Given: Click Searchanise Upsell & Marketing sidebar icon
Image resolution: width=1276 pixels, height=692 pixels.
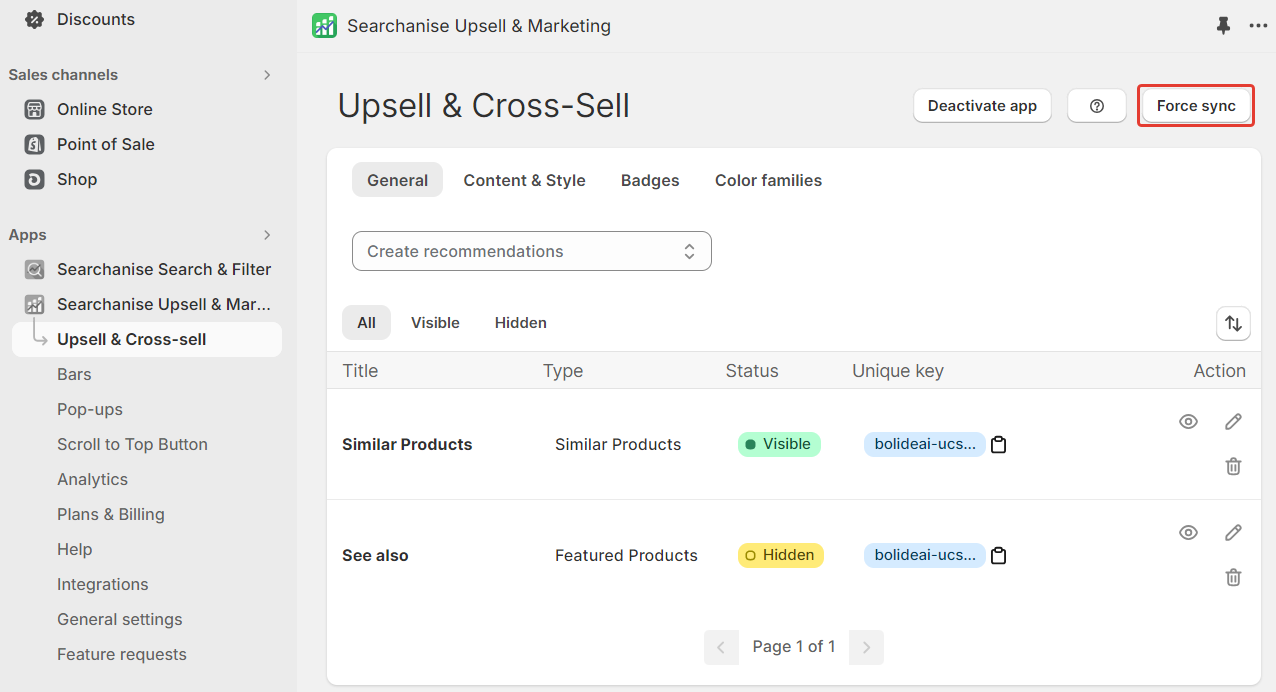Looking at the screenshot, I should 34,304.
